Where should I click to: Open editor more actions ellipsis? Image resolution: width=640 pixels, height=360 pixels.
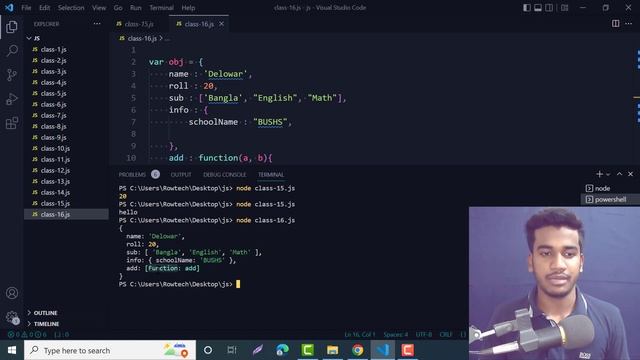click(x=629, y=24)
